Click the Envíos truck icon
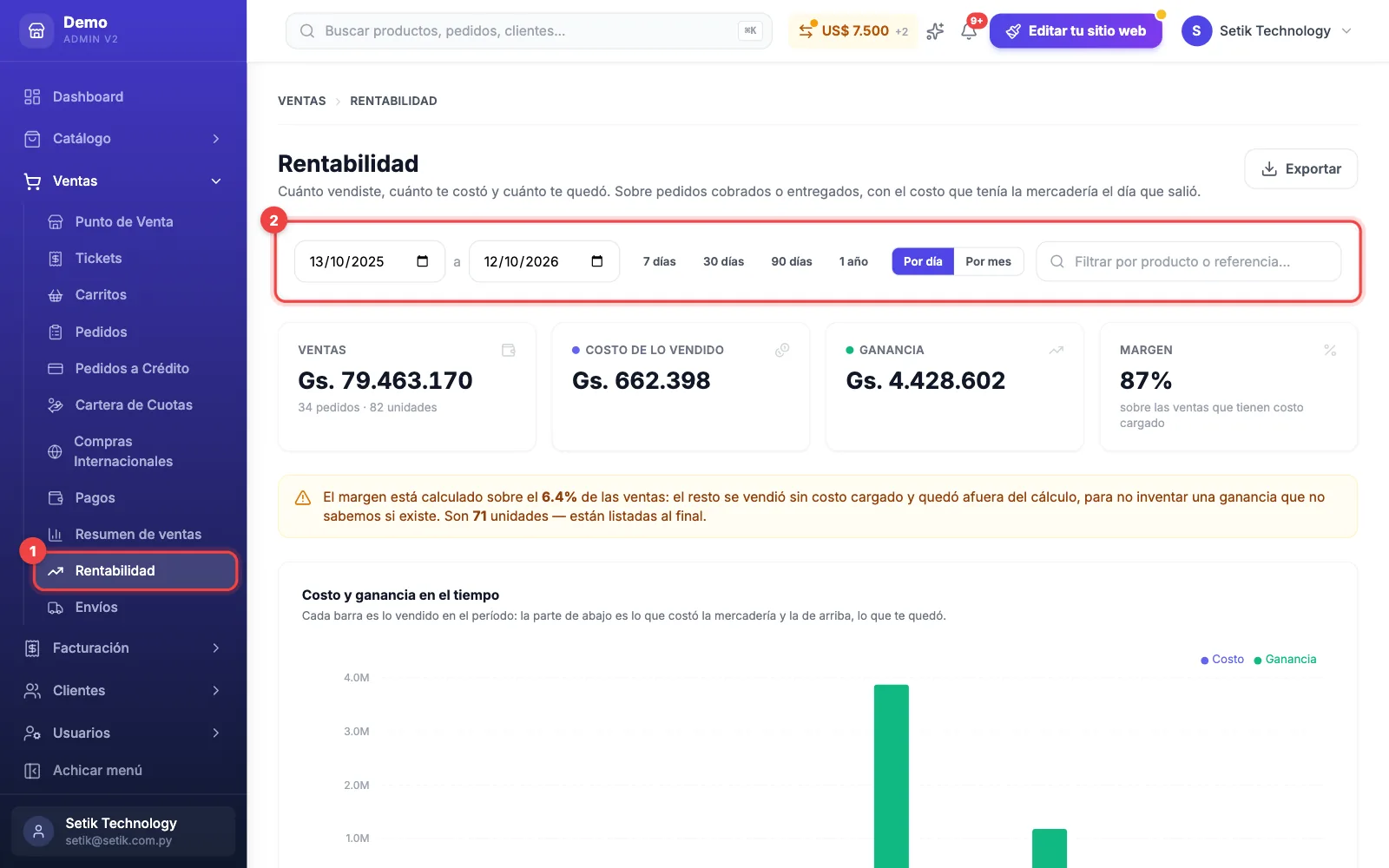Image resolution: width=1389 pixels, height=868 pixels. [x=56, y=608]
